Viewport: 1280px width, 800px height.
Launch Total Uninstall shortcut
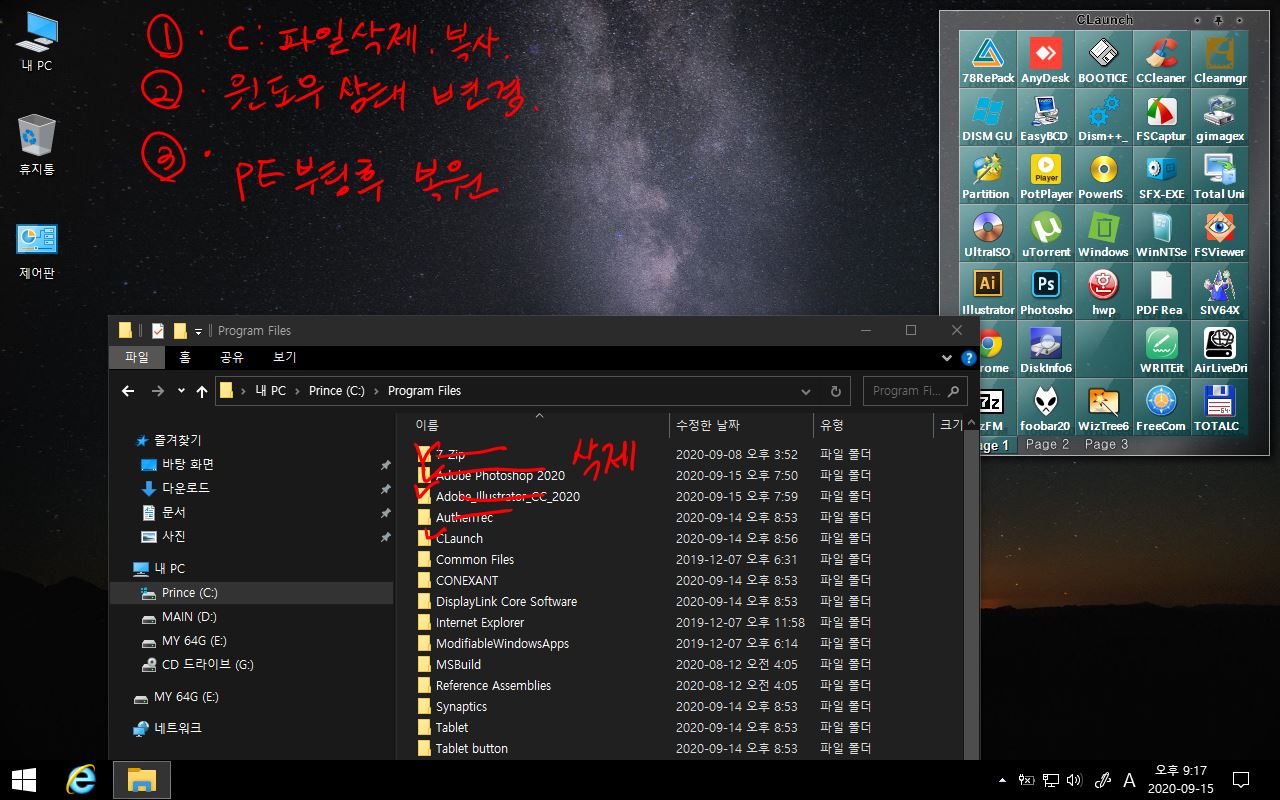[x=1220, y=175]
